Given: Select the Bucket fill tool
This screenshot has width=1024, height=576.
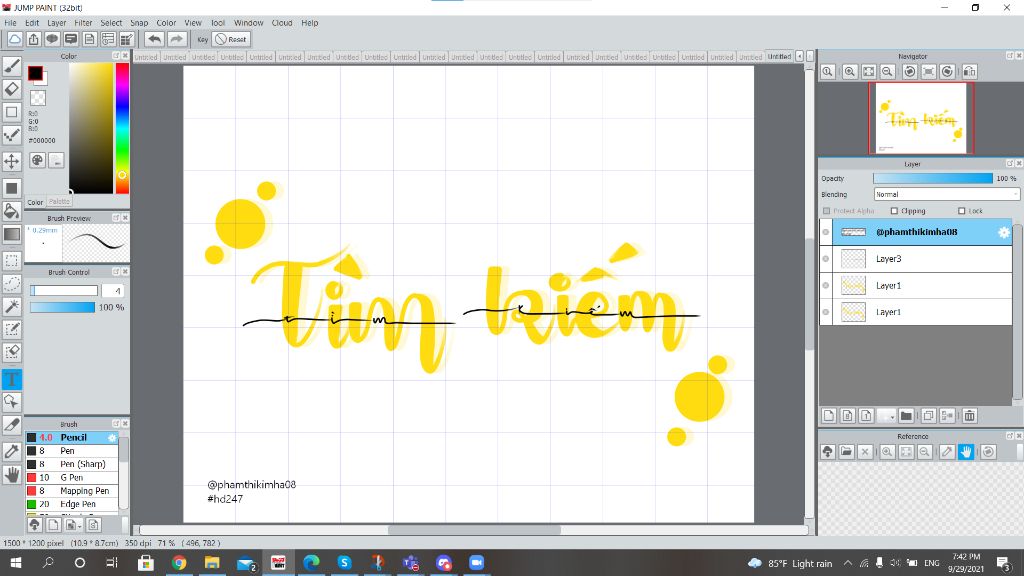Looking at the screenshot, I should click(12, 211).
